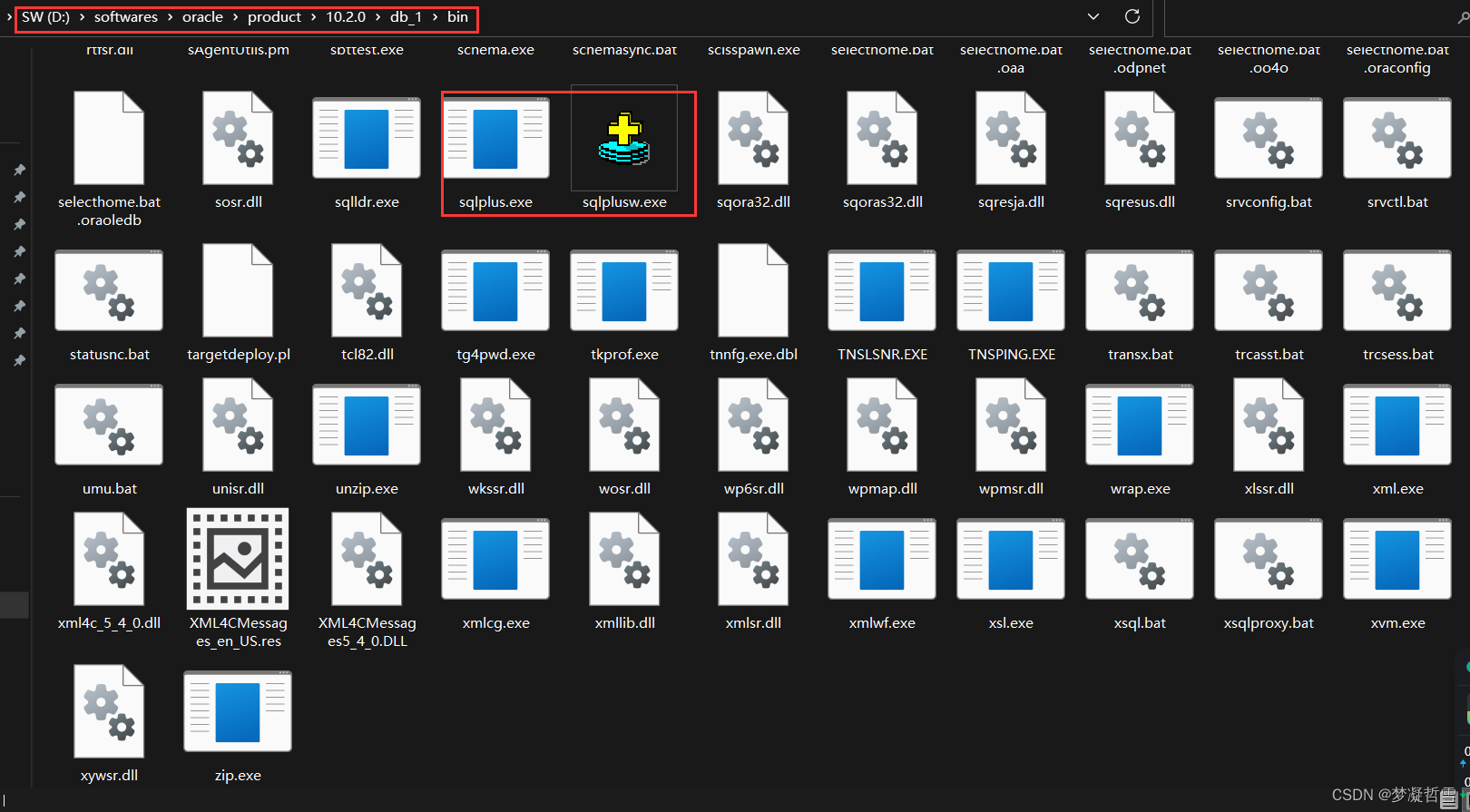Select the wrap.exe file icon
Screen dimensions: 1470x812
[x=1140, y=426]
